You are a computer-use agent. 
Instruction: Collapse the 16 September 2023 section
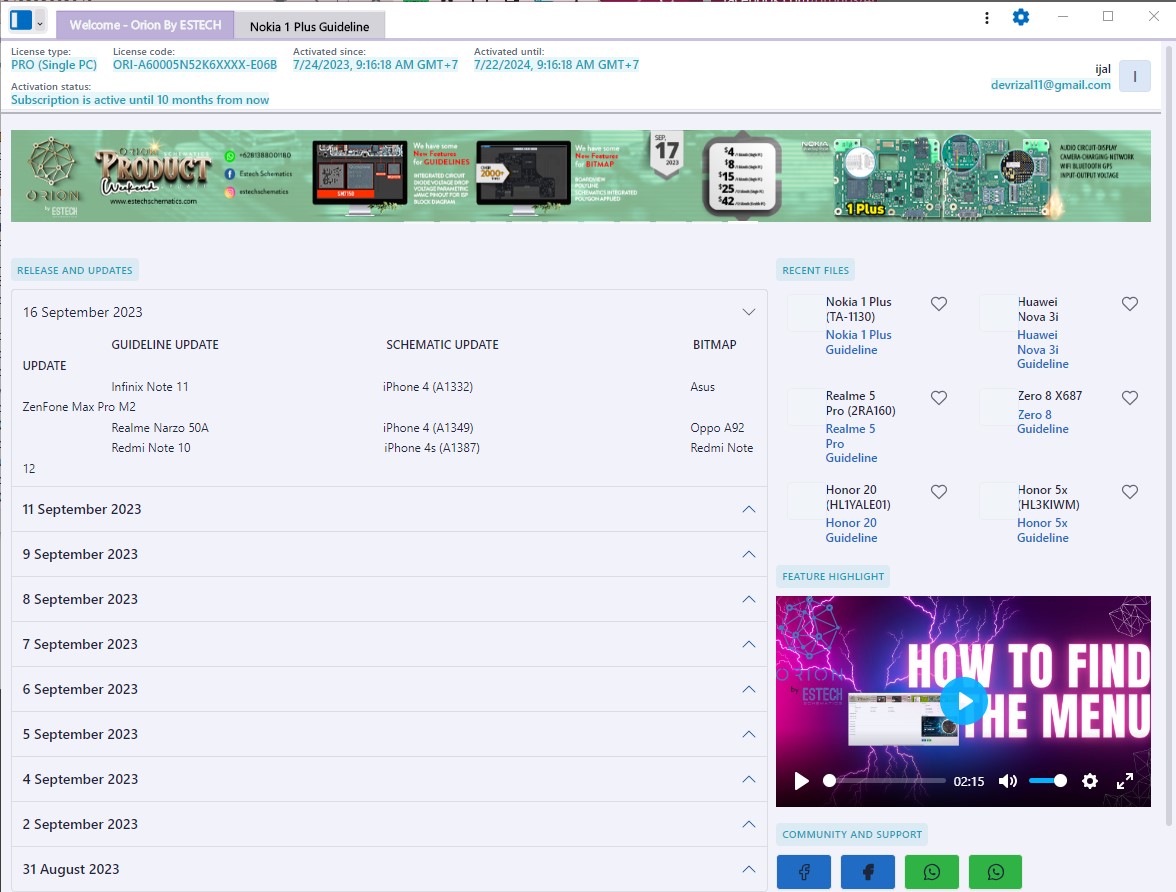pos(748,312)
